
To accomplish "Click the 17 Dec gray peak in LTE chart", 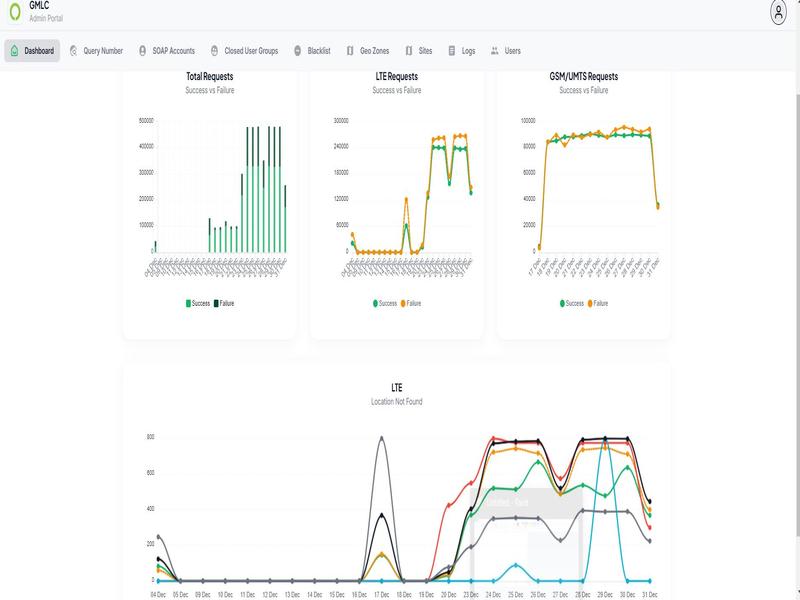I will (x=379, y=437).
